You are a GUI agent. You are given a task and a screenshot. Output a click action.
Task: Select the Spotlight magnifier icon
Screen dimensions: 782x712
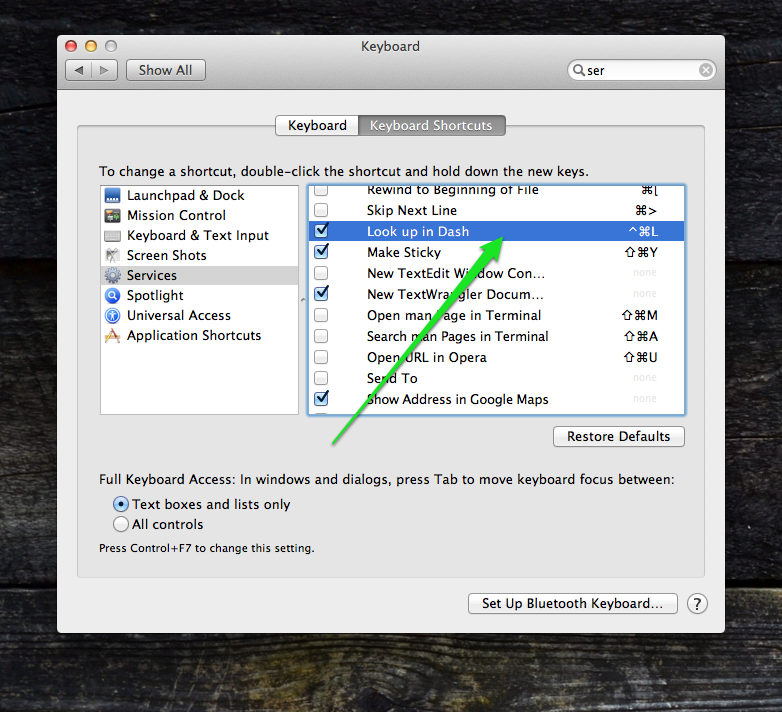(x=112, y=296)
